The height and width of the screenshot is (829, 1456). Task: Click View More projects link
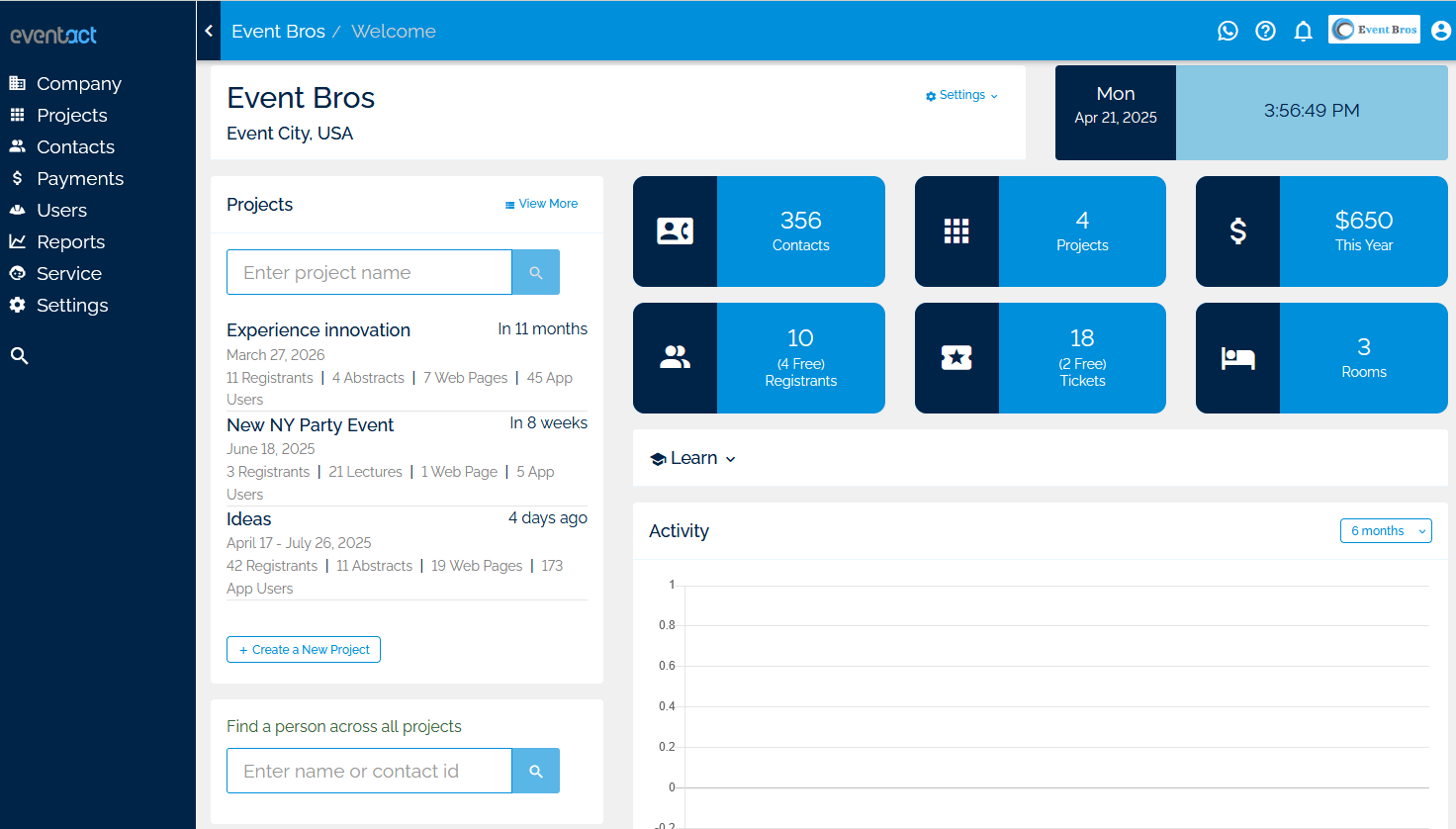(541, 204)
